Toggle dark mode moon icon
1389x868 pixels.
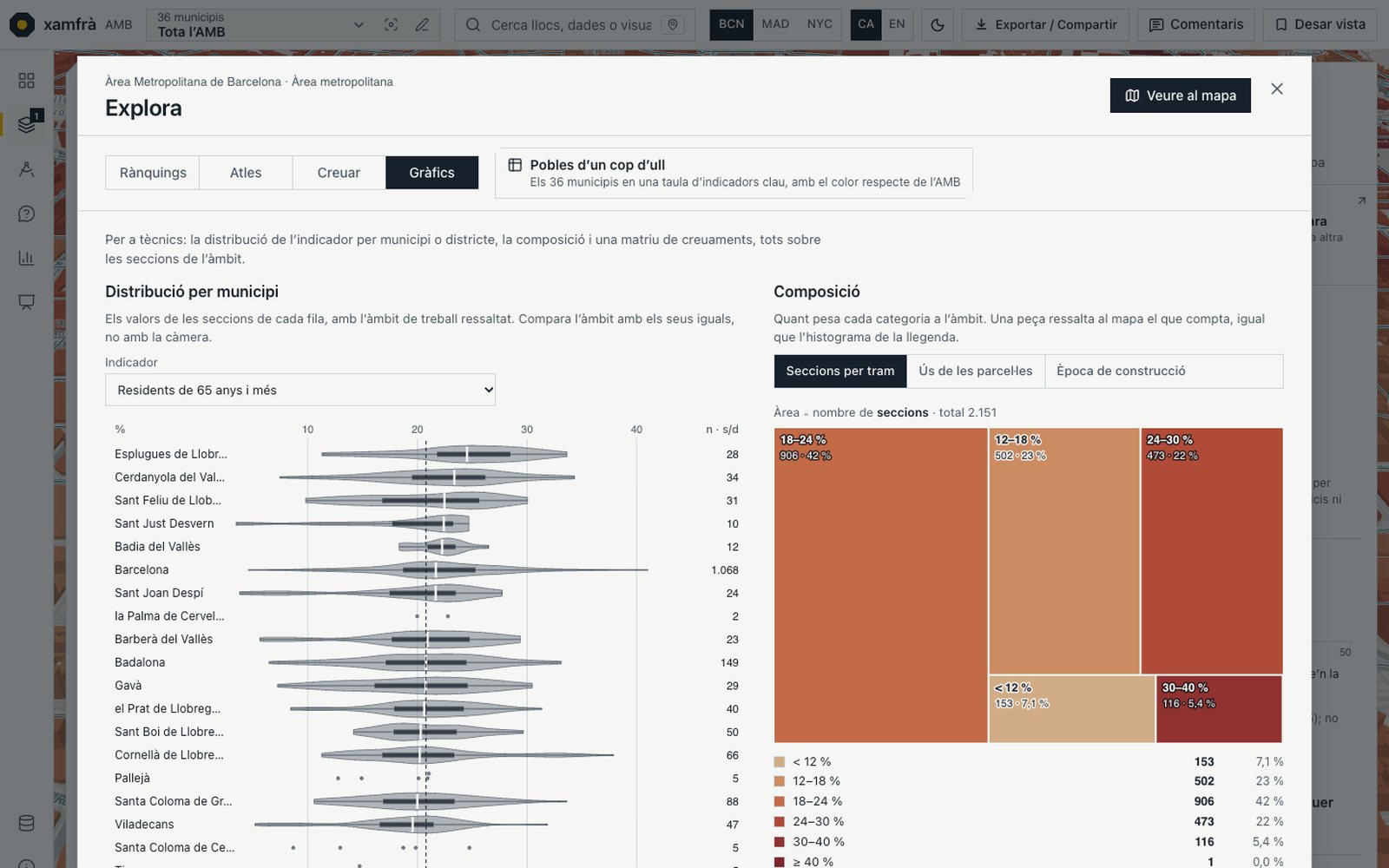tap(938, 25)
